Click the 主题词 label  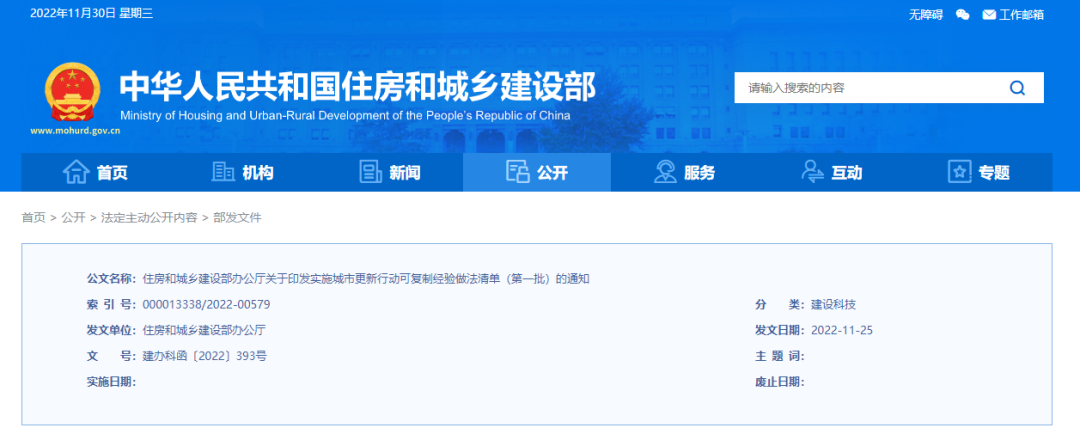pyautogui.click(x=780, y=357)
